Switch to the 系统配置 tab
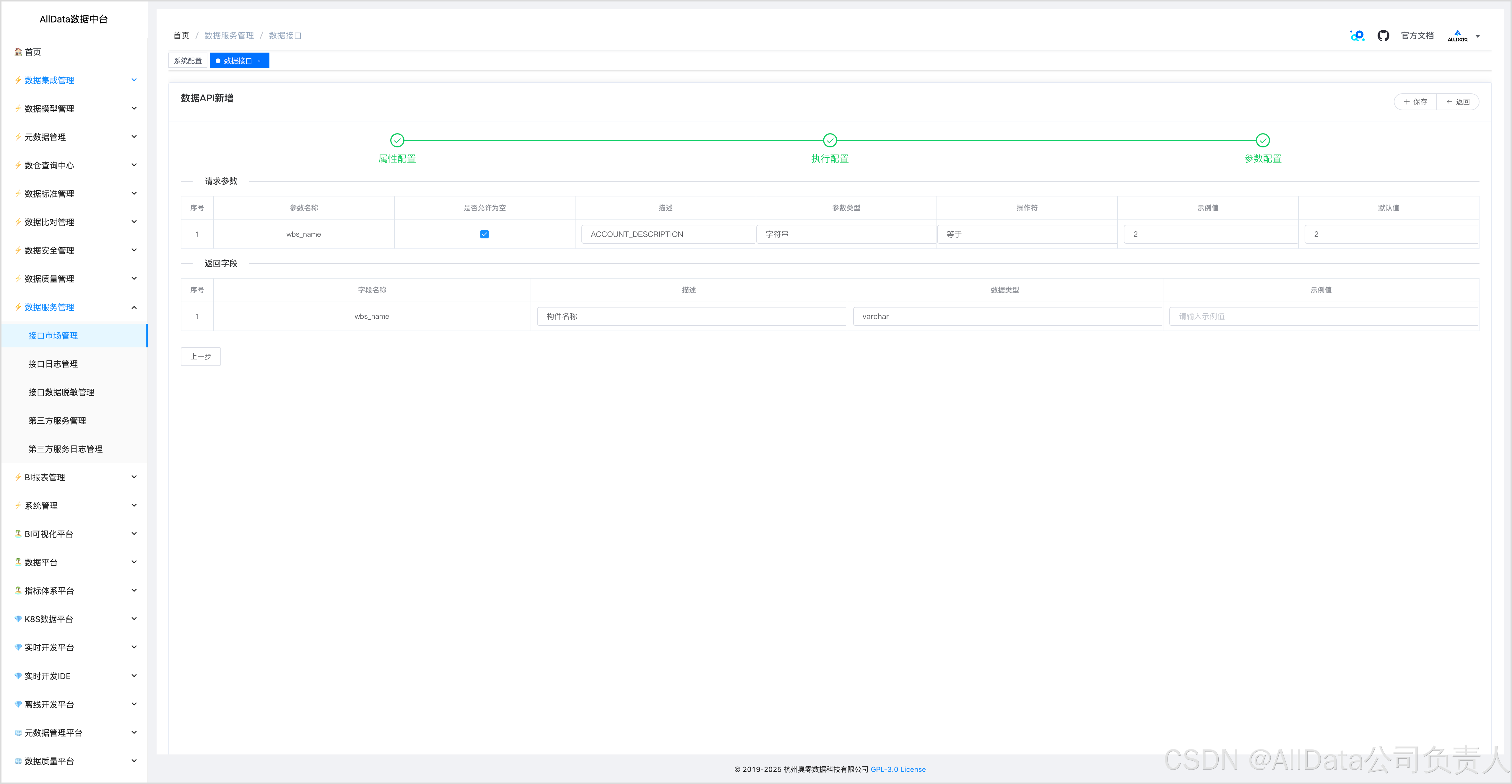Screen dimensions: 1512x784 point(188,61)
